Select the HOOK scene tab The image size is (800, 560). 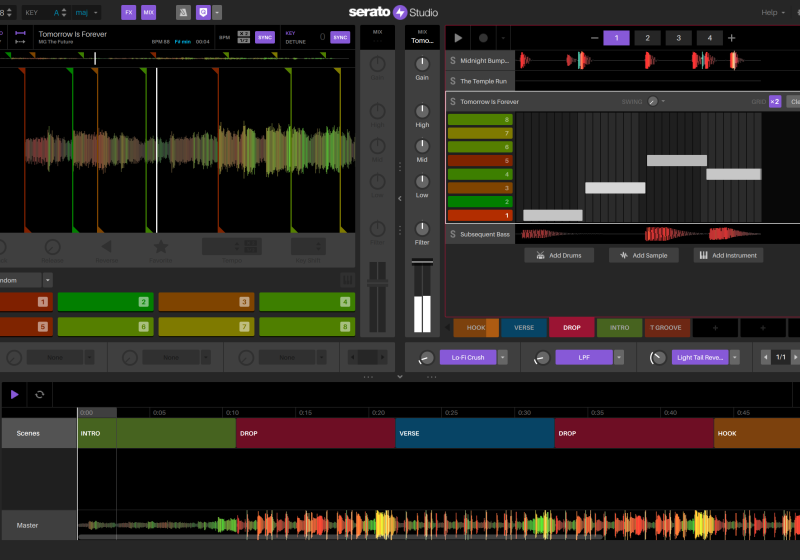point(476,327)
